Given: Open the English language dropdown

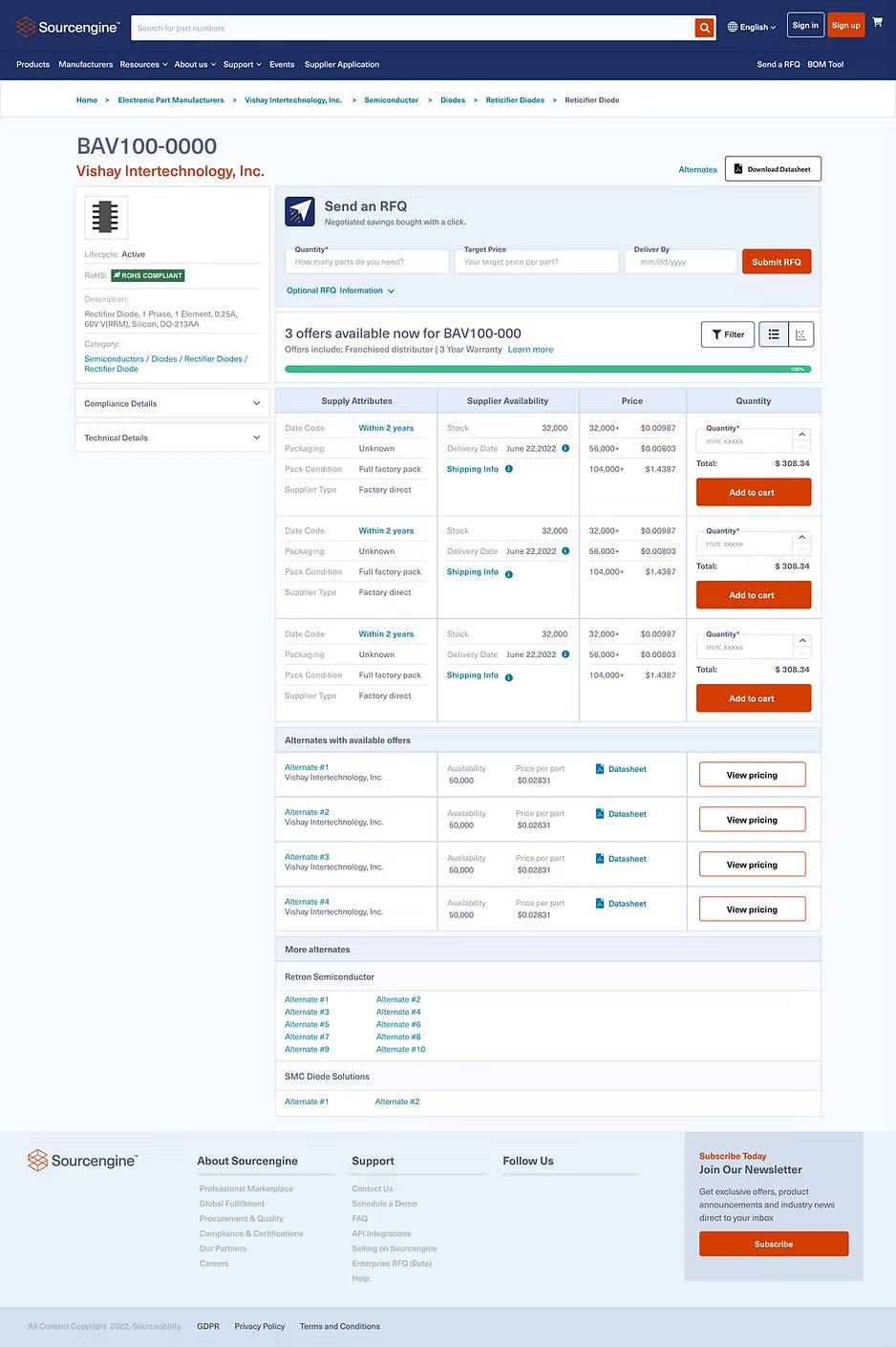Looking at the screenshot, I should coord(752,27).
